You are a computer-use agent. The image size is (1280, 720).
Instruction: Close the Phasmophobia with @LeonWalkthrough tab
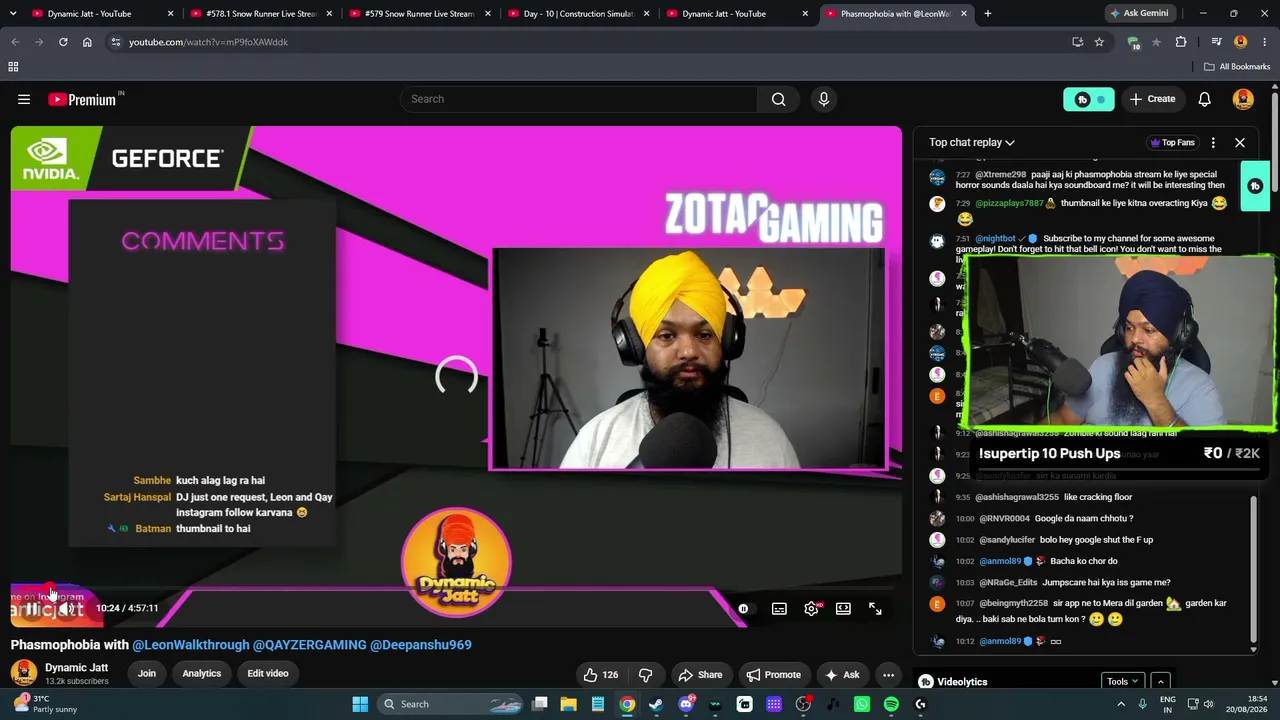(964, 14)
